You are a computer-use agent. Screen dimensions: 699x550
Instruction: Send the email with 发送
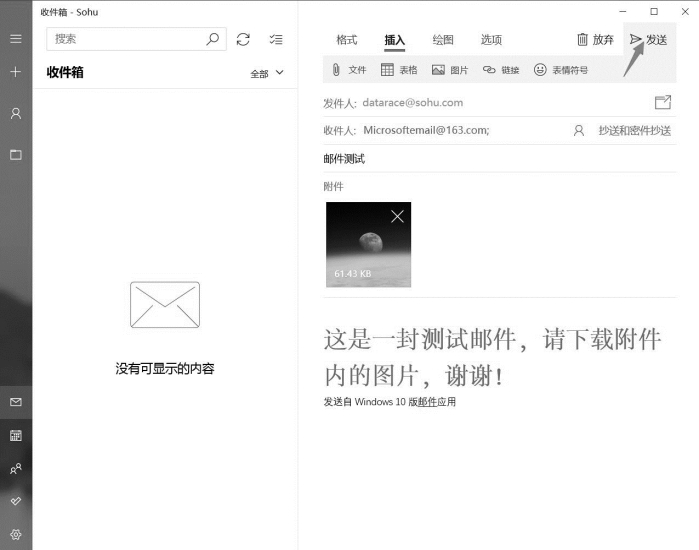(x=649, y=40)
